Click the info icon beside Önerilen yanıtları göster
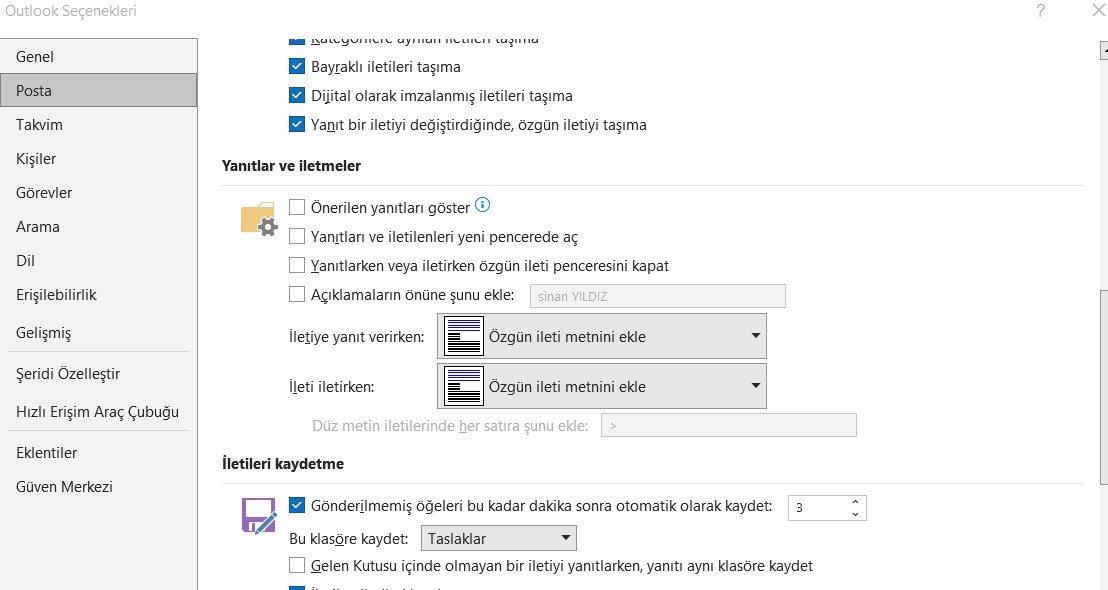1108x590 pixels. click(x=483, y=206)
